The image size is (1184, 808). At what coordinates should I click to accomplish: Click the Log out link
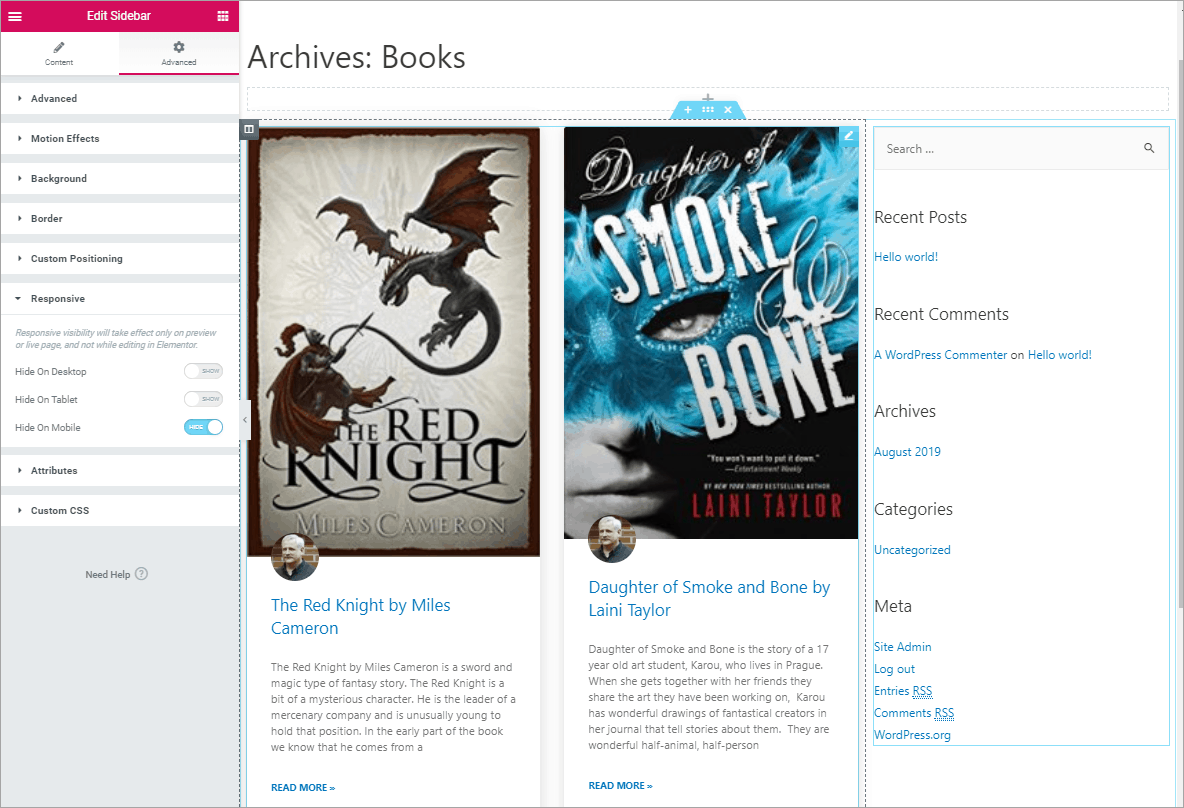(x=895, y=669)
